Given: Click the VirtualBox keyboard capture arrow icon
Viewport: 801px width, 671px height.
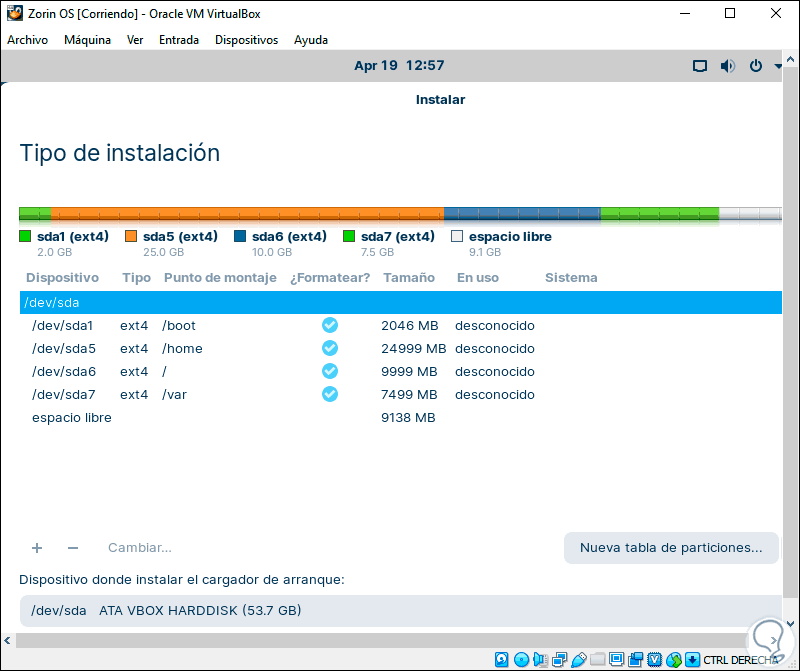Looking at the screenshot, I should click(x=692, y=659).
